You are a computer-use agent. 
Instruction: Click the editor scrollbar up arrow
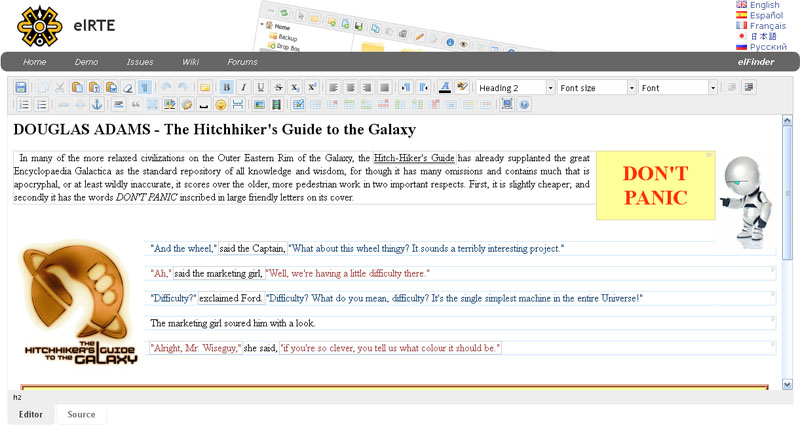coord(787,120)
